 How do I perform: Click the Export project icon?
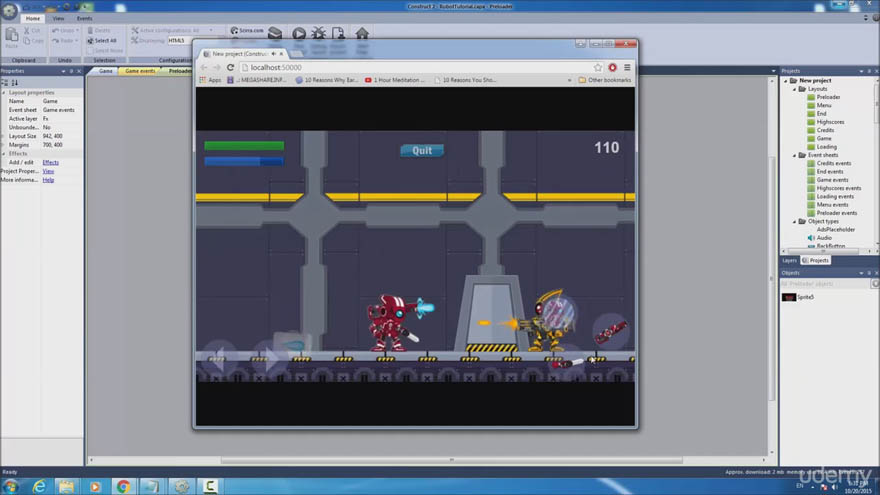(338, 34)
